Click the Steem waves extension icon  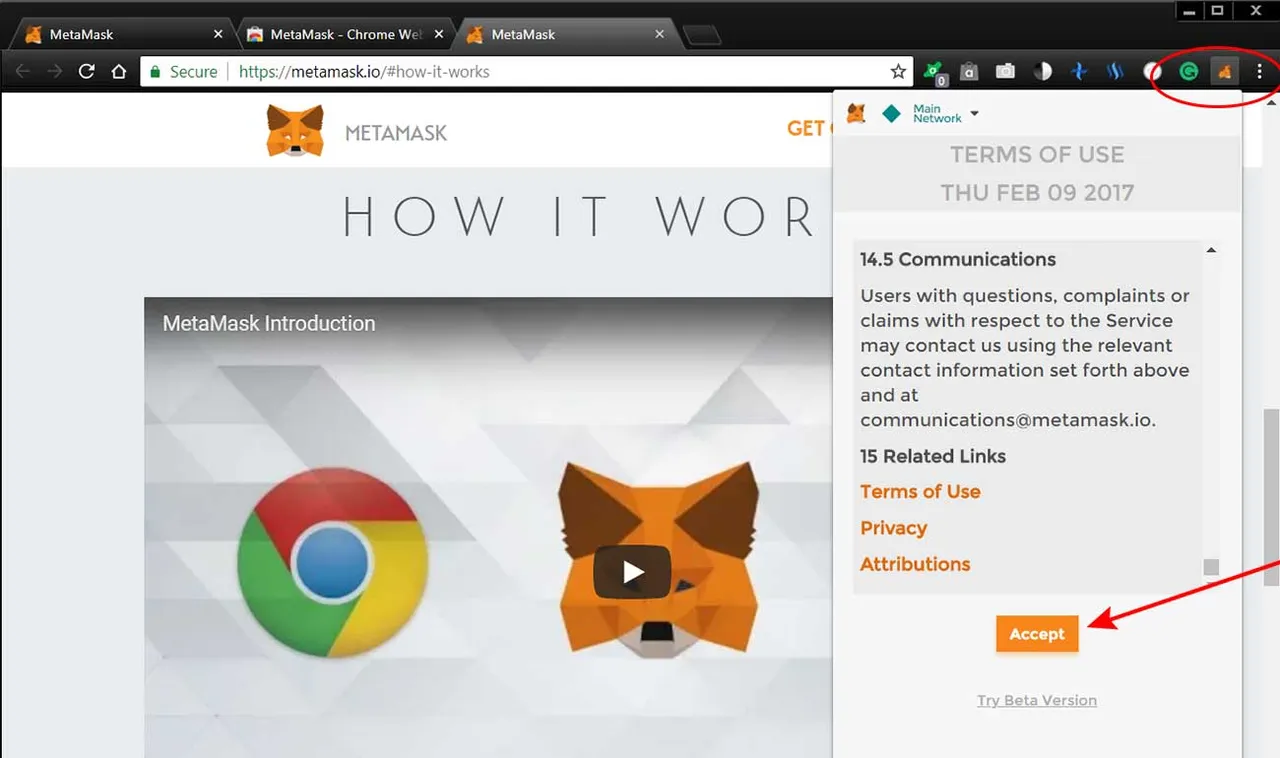pos(1115,72)
